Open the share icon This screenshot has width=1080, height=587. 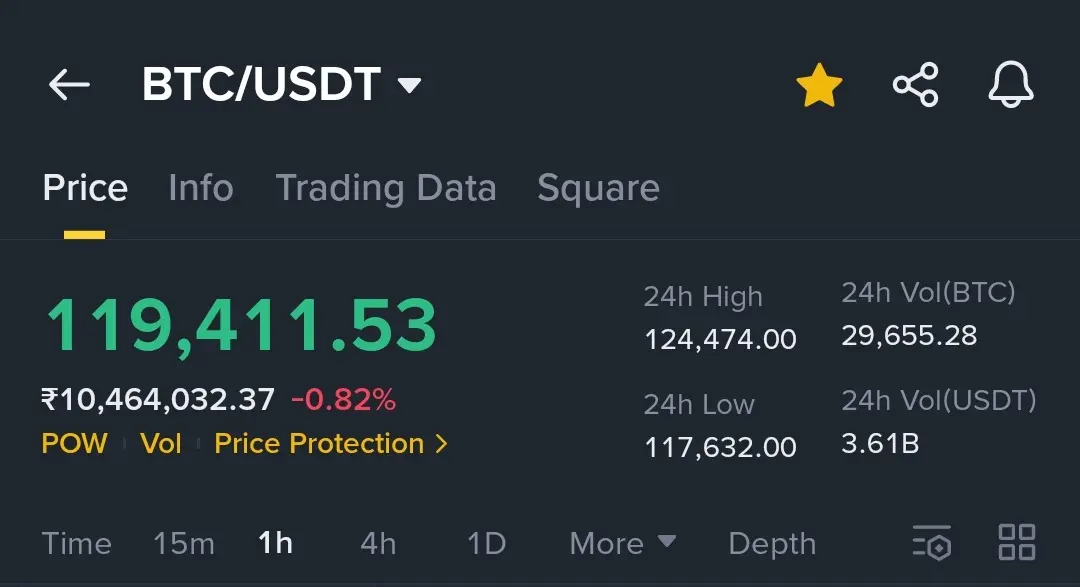(x=915, y=85)
